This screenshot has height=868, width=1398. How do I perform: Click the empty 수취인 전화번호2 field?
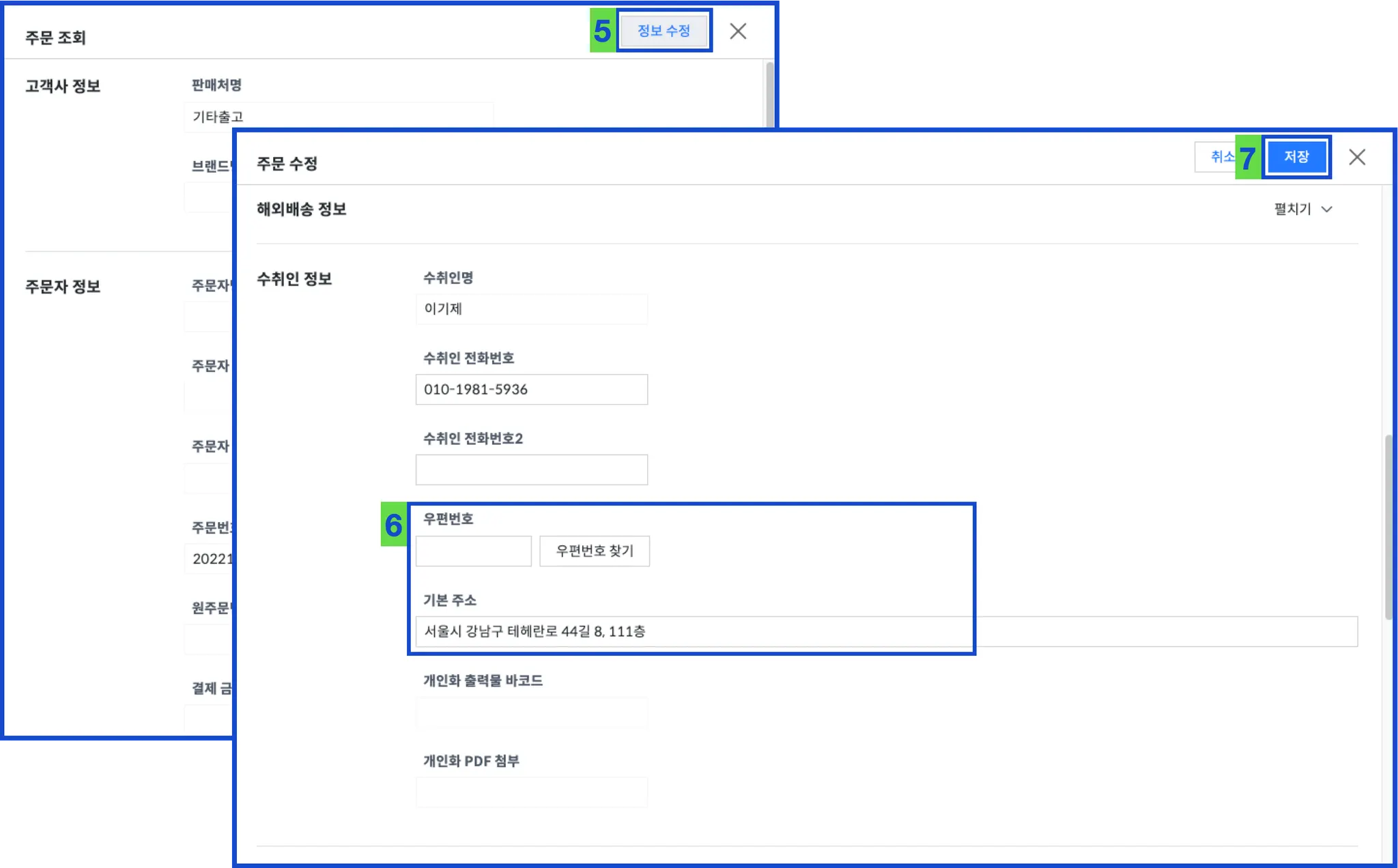[531, 470]
